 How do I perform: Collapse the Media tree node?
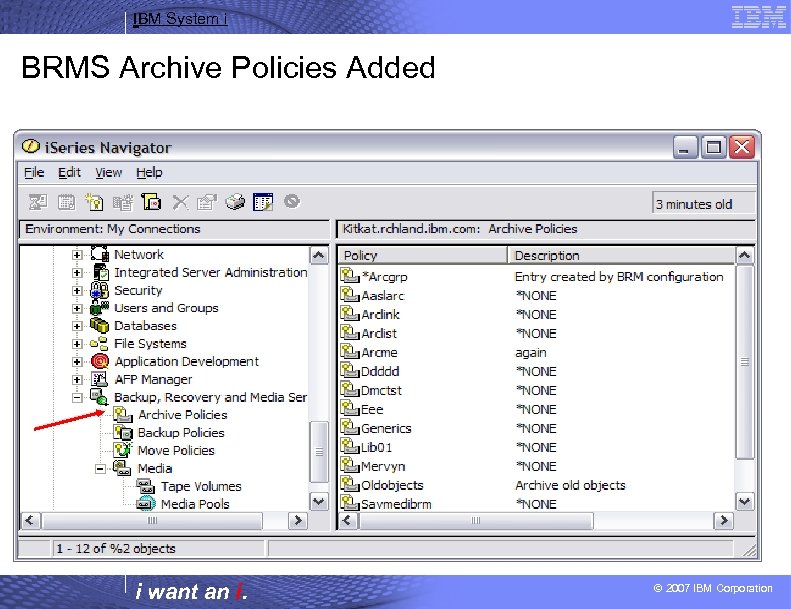[100, 469]
